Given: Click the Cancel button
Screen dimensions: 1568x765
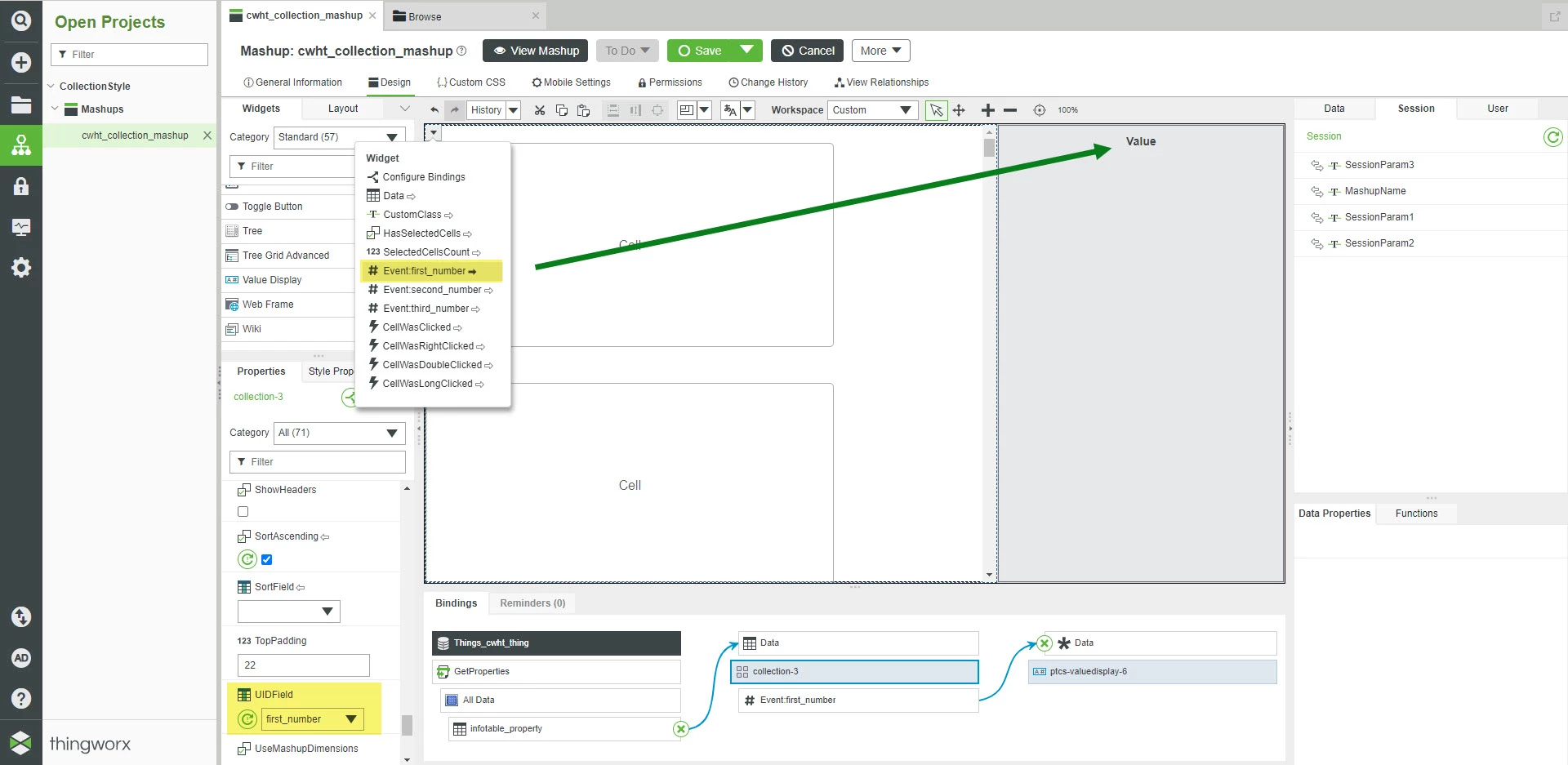Looking at the screenshot, I should (x=808, y=51).
